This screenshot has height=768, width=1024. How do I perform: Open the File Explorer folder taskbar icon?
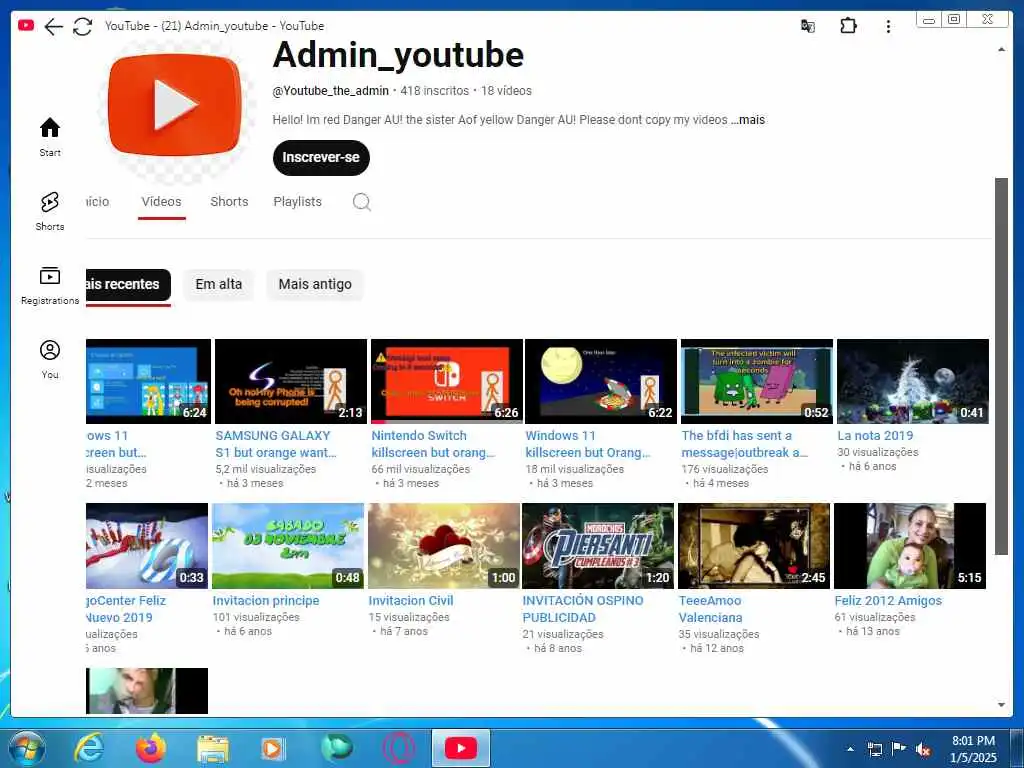coord(212,749)
